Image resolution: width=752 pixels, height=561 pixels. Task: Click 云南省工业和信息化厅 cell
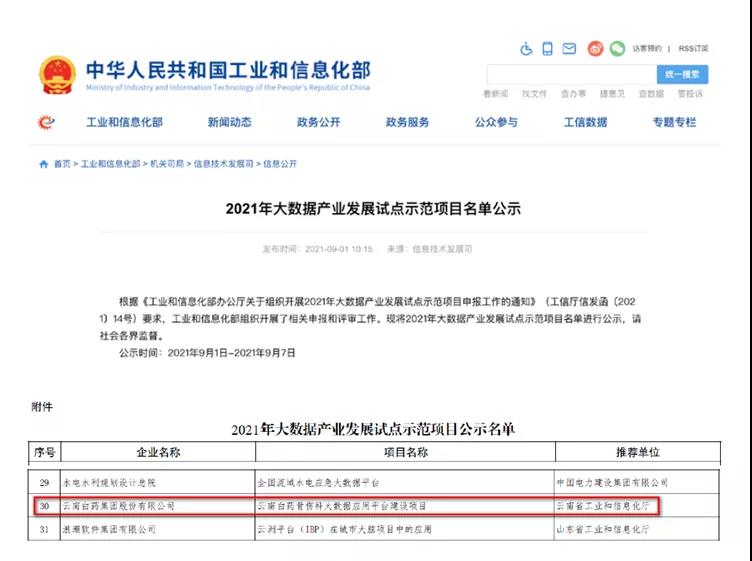(637, 506)
